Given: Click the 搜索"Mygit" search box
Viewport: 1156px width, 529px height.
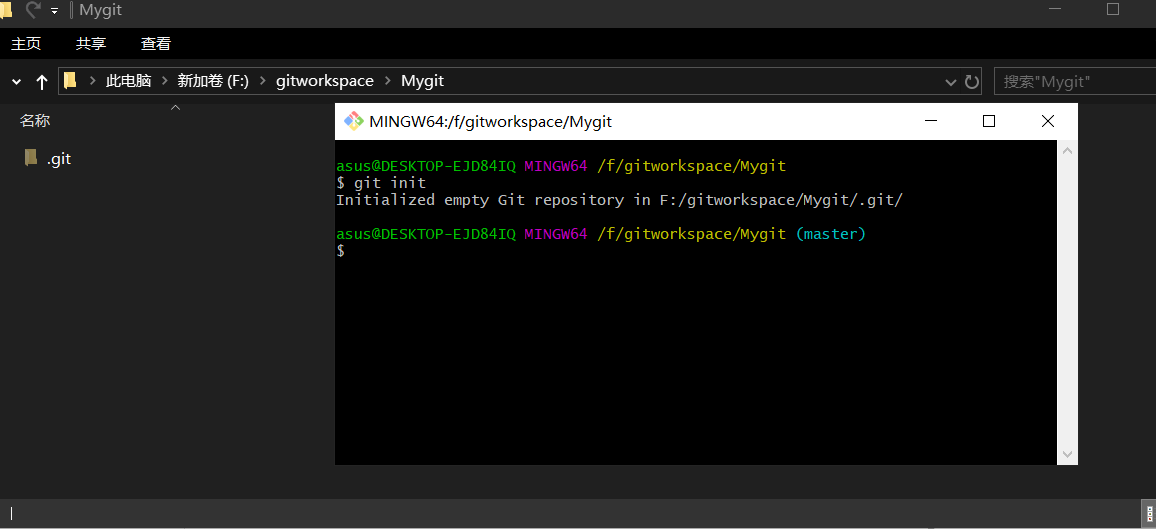Looking at the screenshot, I should click(1075, 81).
